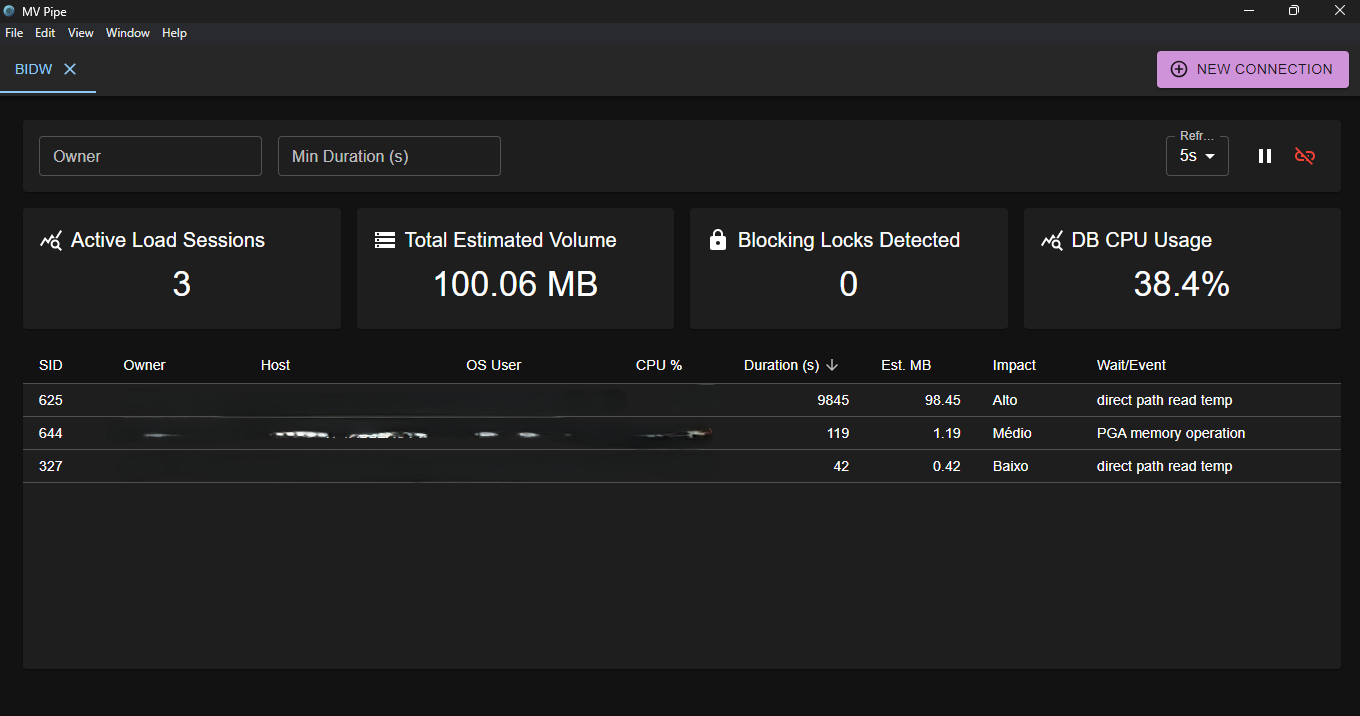The width and height of the screenshot is (1360, 716).
Task: Open the Window menu
Action: click(128, 33)
